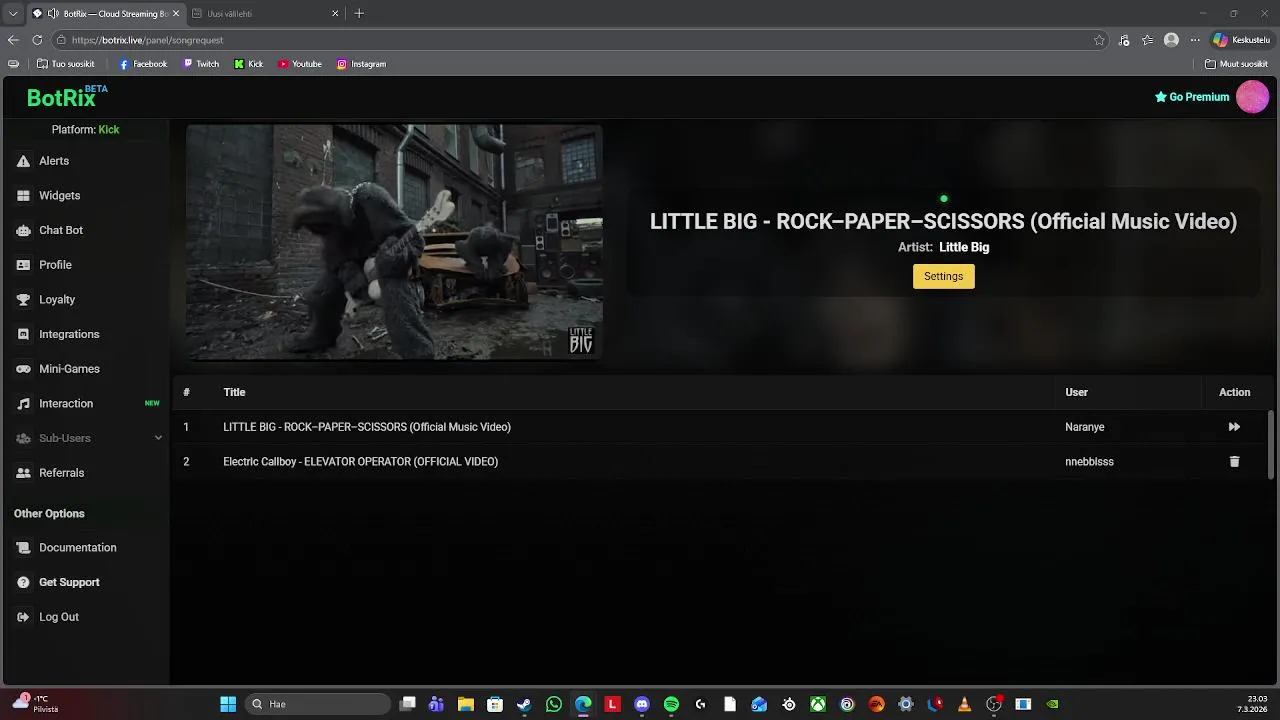Viewport: 1280px width, 720px height.
Task: Select the LITTLE BIG ROCK–PAPER–SCISSORS row title
Action: pos(367,427)
